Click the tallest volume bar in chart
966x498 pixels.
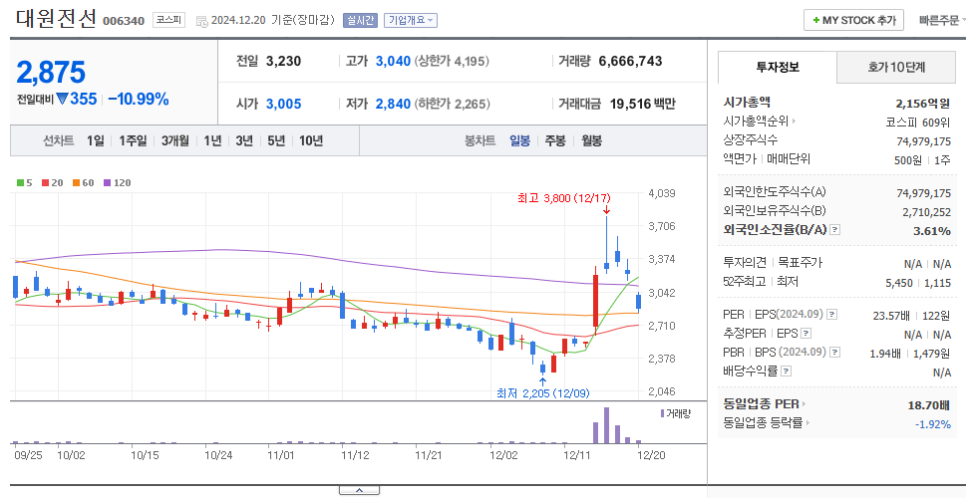606,425
